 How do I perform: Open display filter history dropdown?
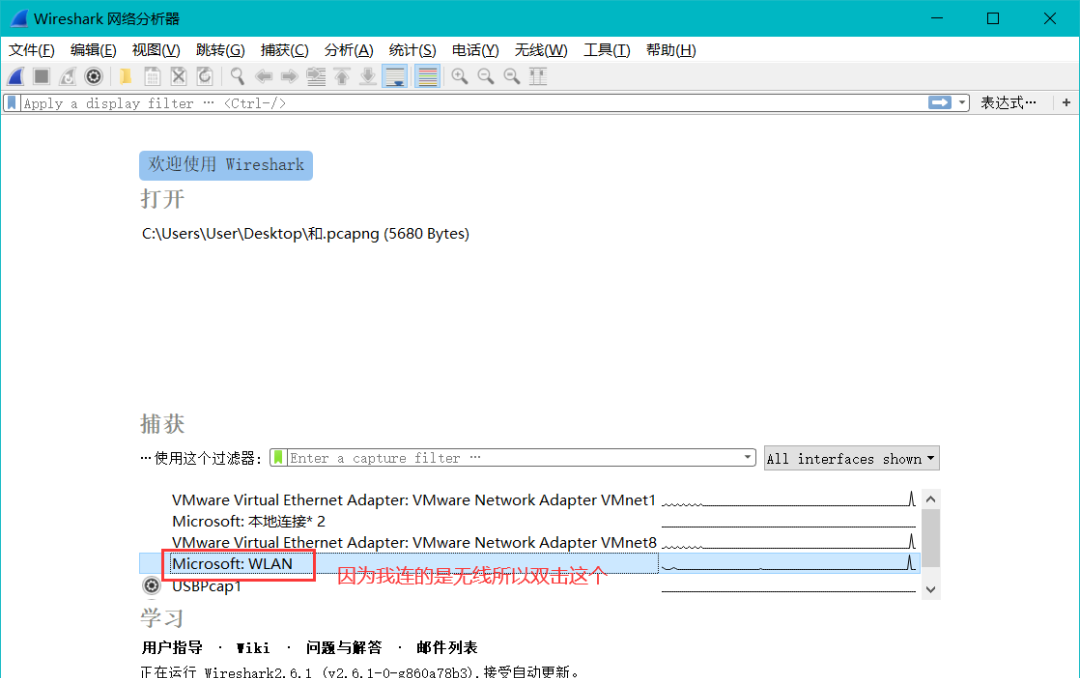[x=962, y=103]
